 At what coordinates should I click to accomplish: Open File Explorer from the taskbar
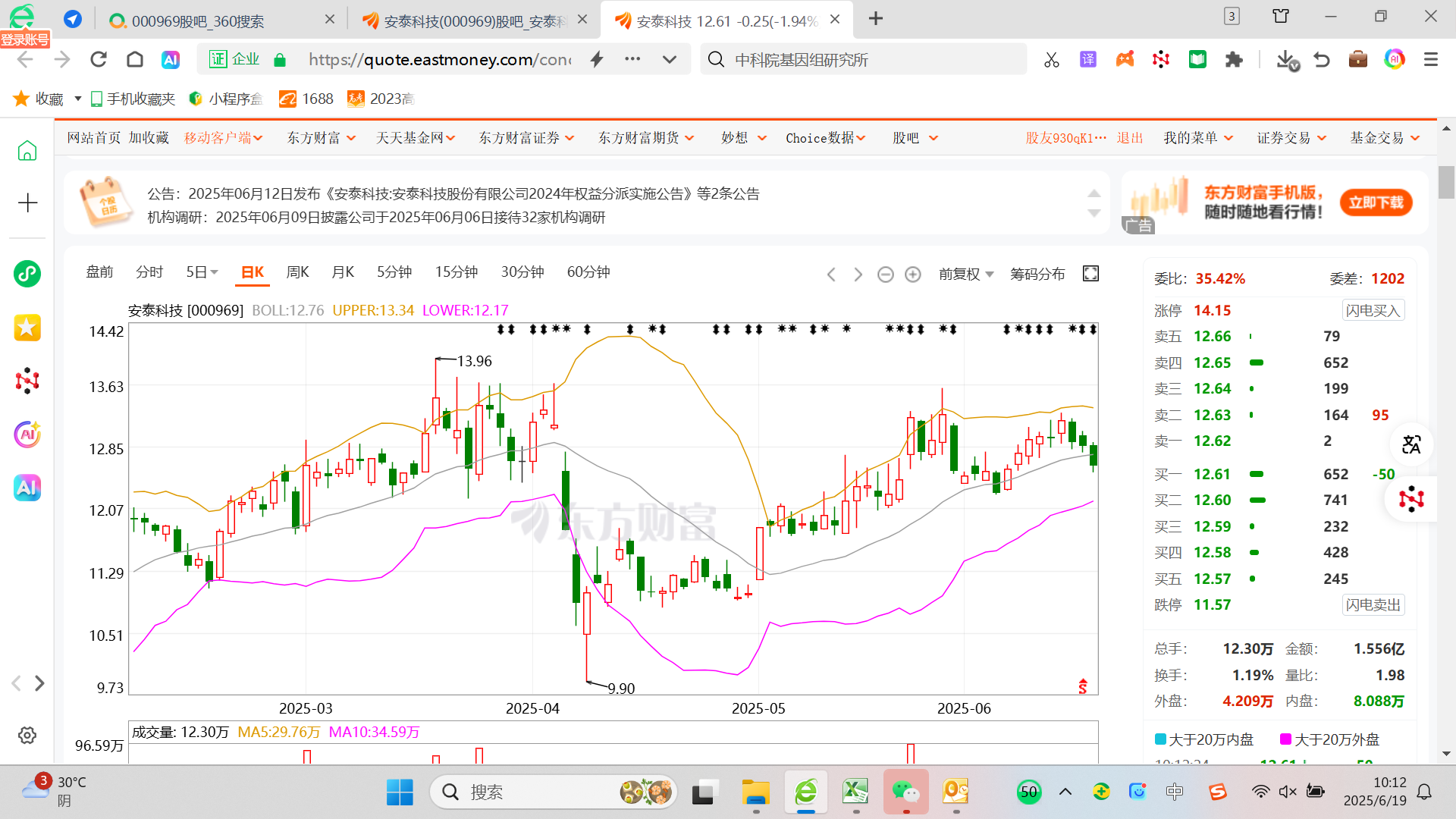point(755,792)
